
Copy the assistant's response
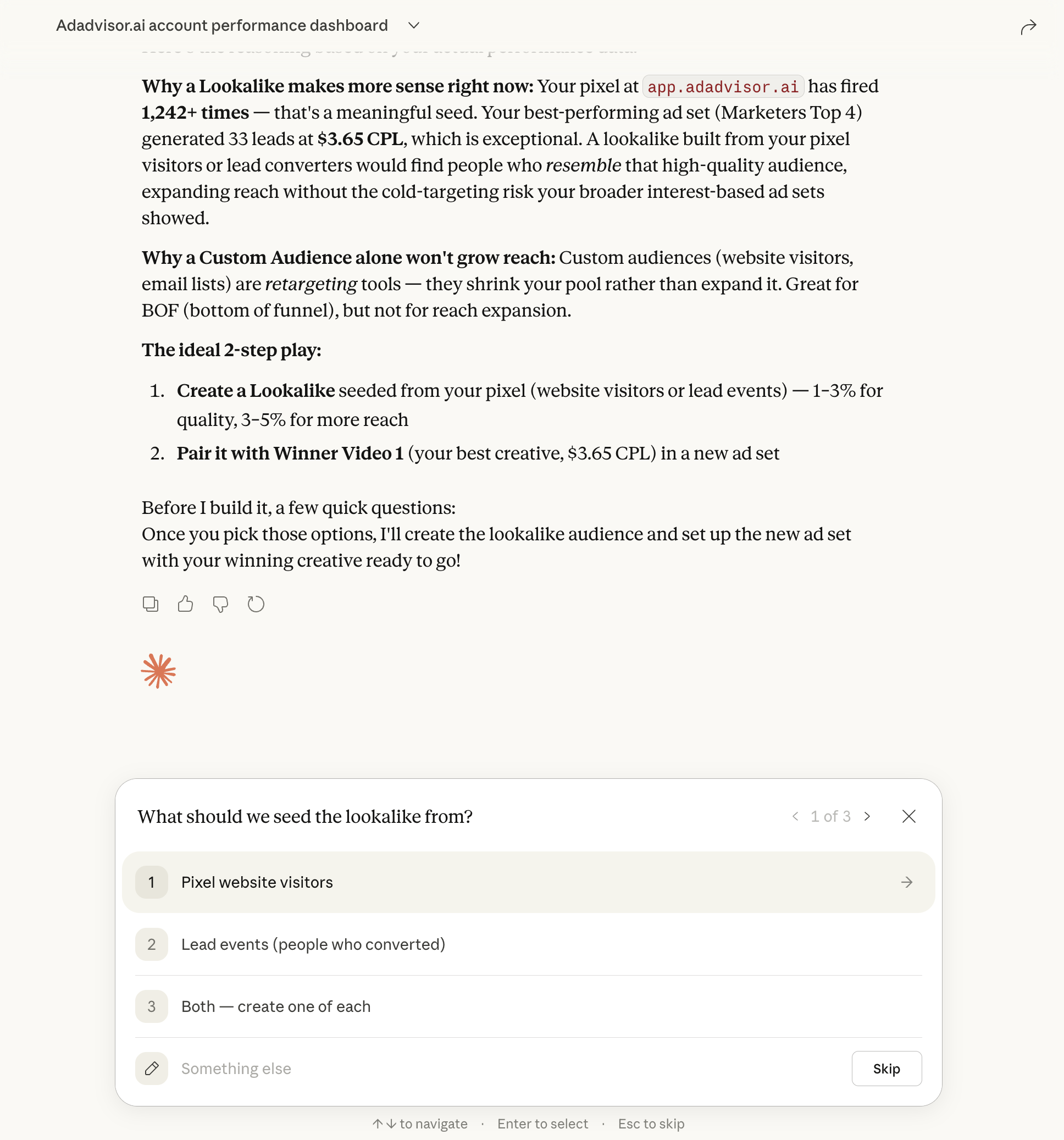150,604
